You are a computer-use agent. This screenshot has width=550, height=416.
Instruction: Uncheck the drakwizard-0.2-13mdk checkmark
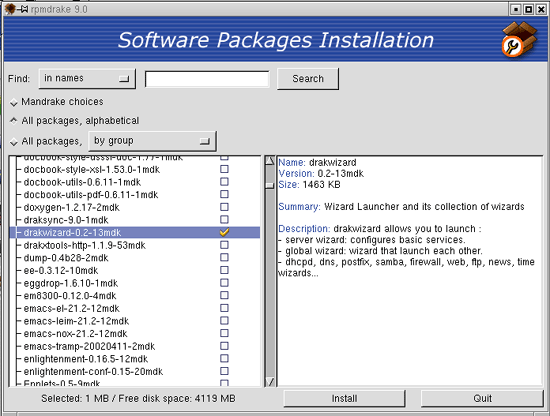(224, 232)
